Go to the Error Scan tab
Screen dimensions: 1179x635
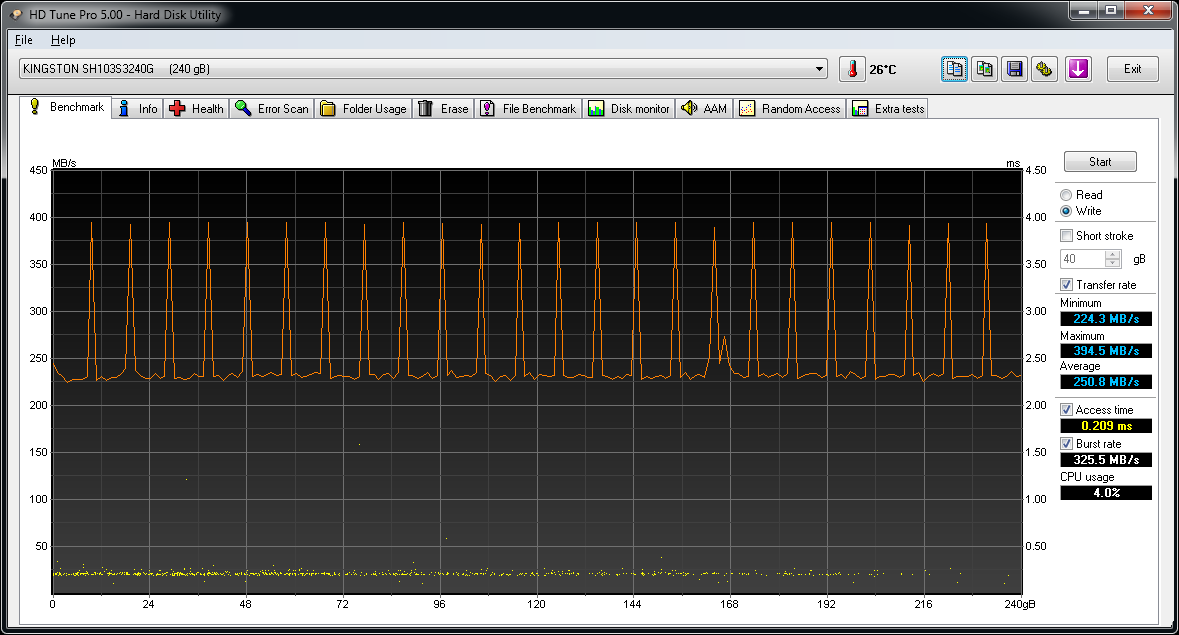pos(271,109)
